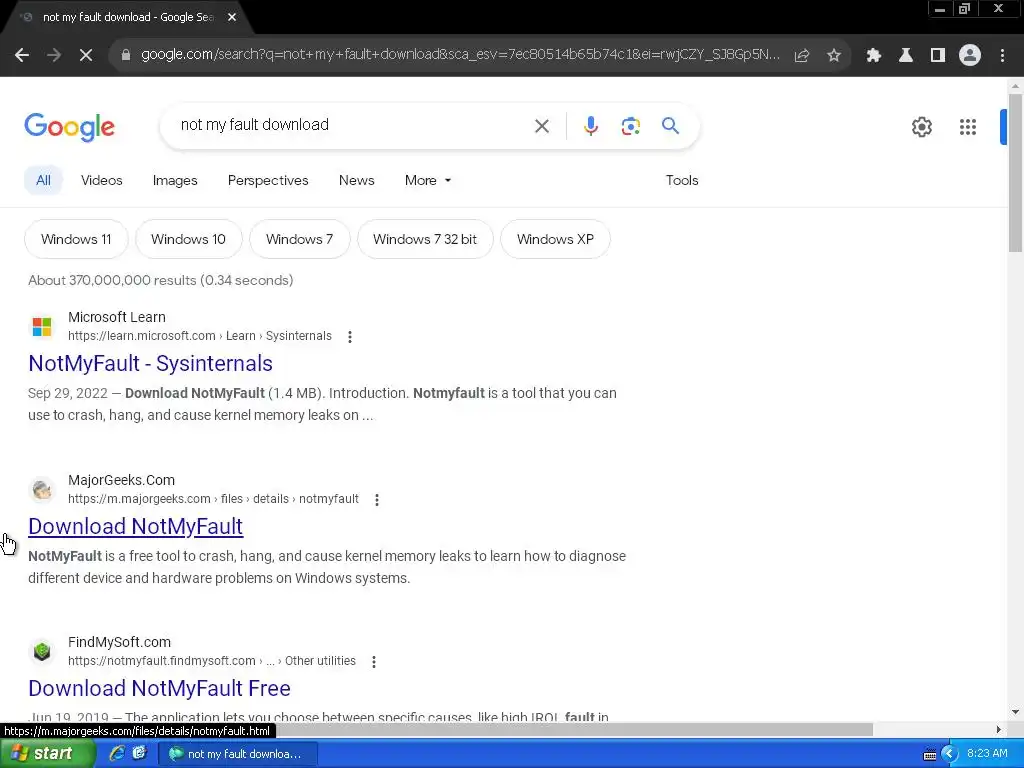Open the share page icon in address bar
This screenshot has height=768, width=1024.
click(x=801, y=56)
